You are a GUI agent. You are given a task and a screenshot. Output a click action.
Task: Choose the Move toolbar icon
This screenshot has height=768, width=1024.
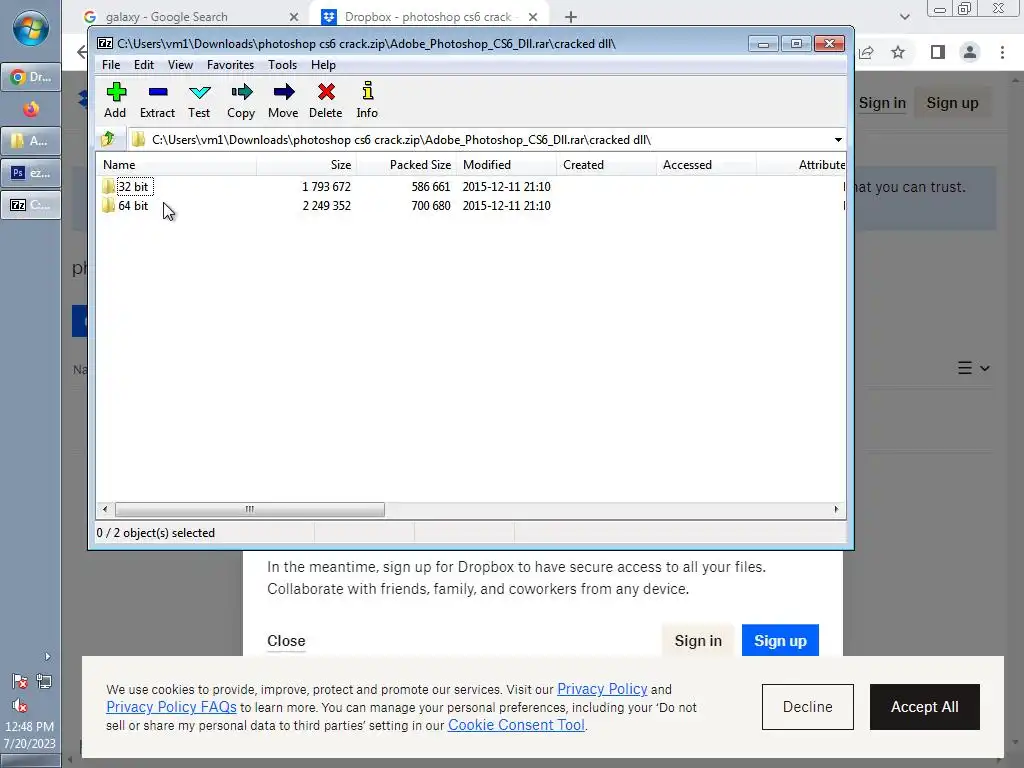283,101
